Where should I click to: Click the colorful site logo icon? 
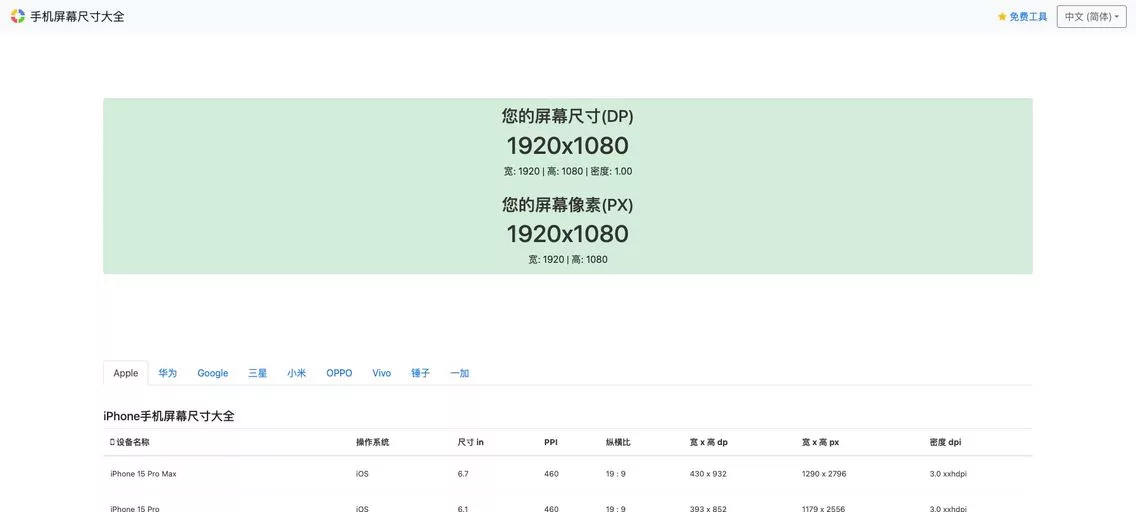pos(17,16)
